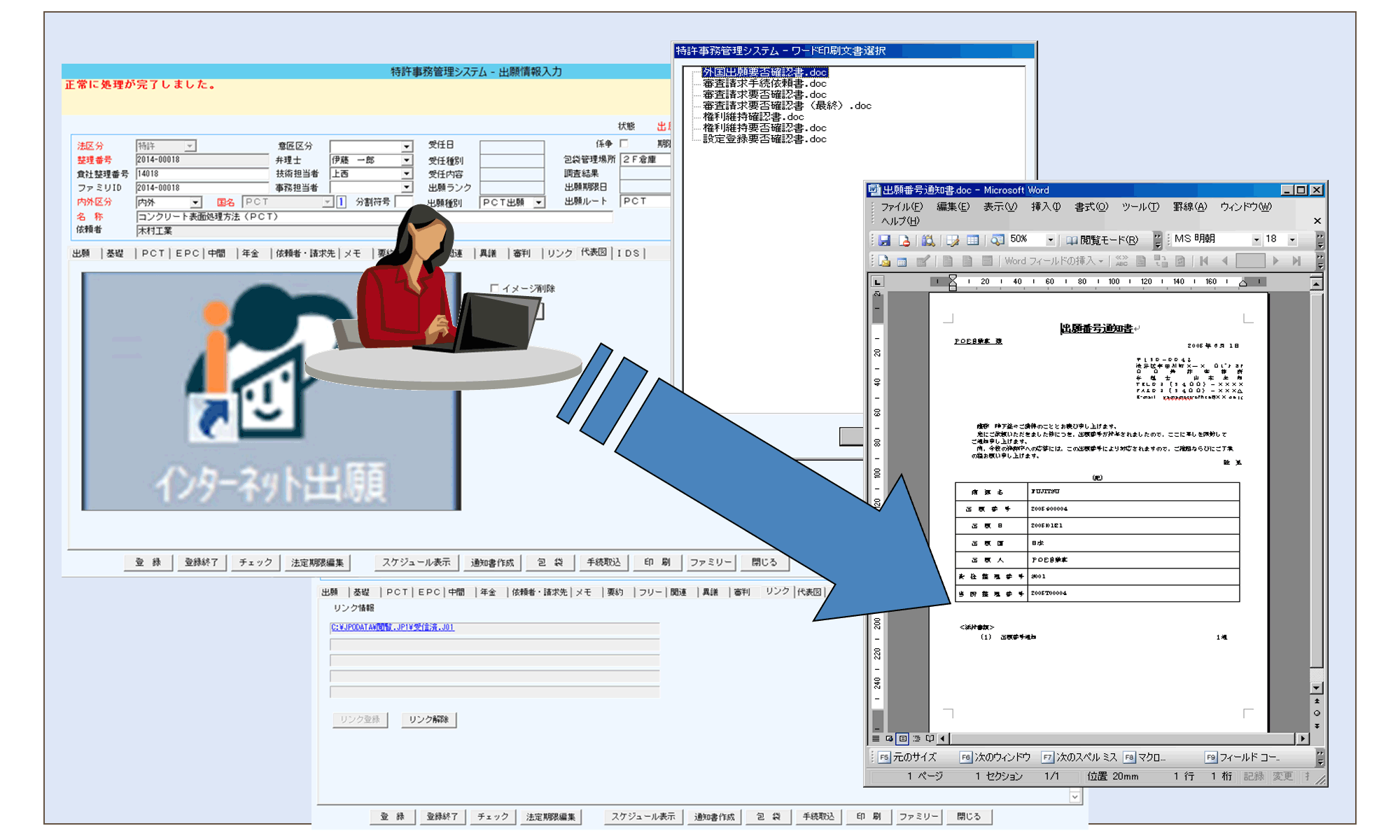Click the Permission restricted document icon
Image resolution: width=1400 pixels, height=840 pixels.
pos(904,240)
